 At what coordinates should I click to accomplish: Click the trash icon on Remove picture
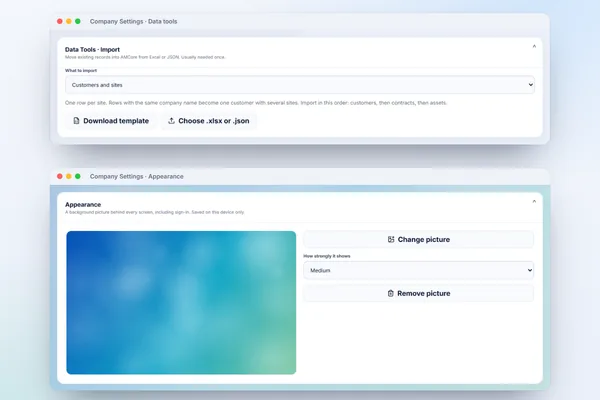[x=390, y=294]
